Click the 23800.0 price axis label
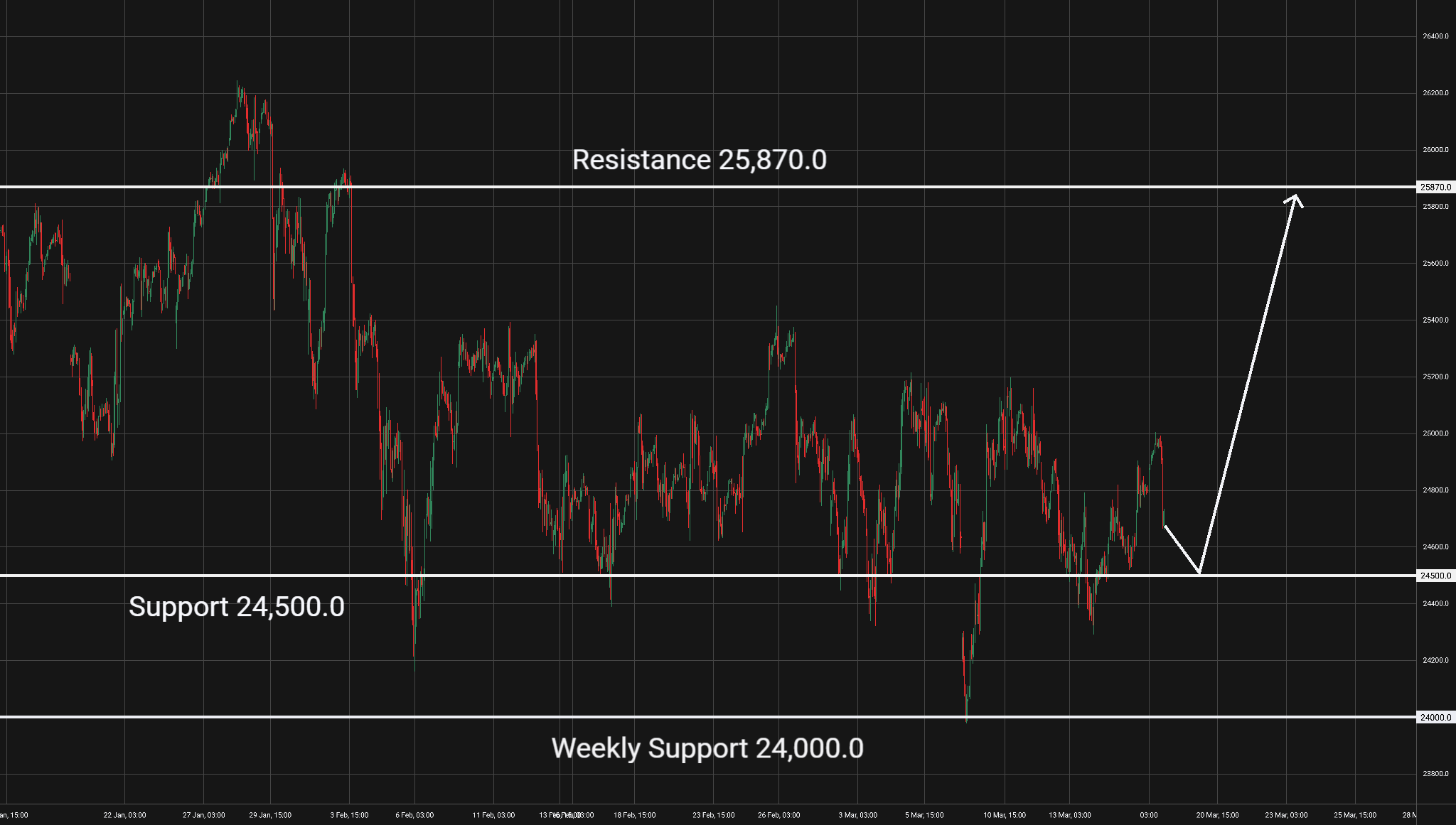The width and height of the screenshot is (1456, 825). 1435,774
